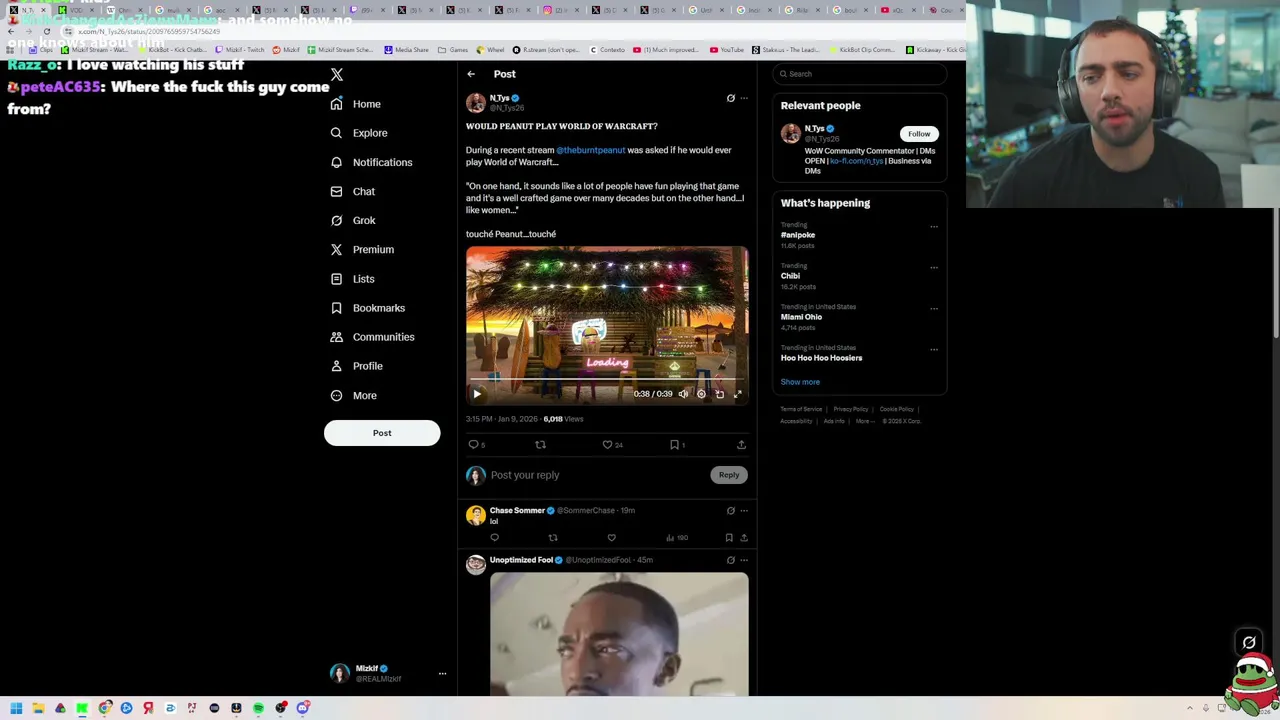The height and width of the screenshot is (720, 1280).
Task: Like the post with 24 likes
Action: tap(612, 445)
